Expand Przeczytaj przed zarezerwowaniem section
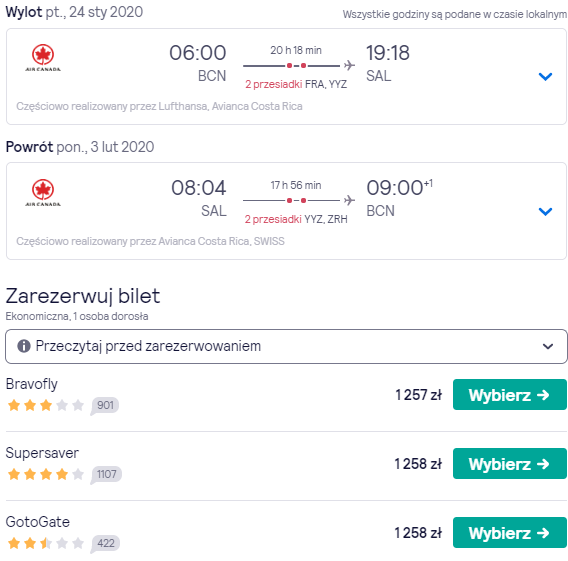Image resolution: width=568 pixels, height=561 pixels. coord(286,346)
